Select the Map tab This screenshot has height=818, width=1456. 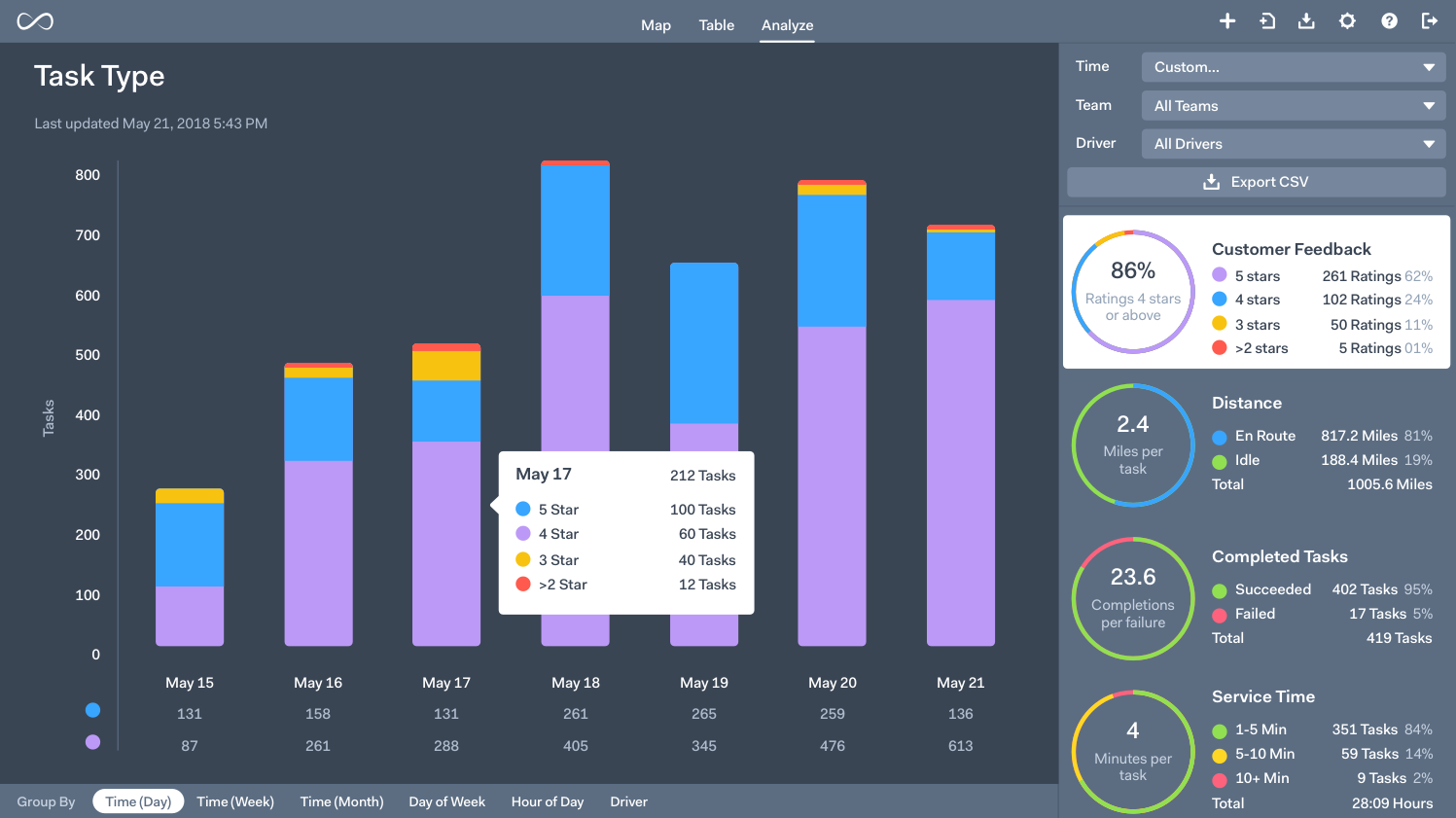tap(656, 25)
